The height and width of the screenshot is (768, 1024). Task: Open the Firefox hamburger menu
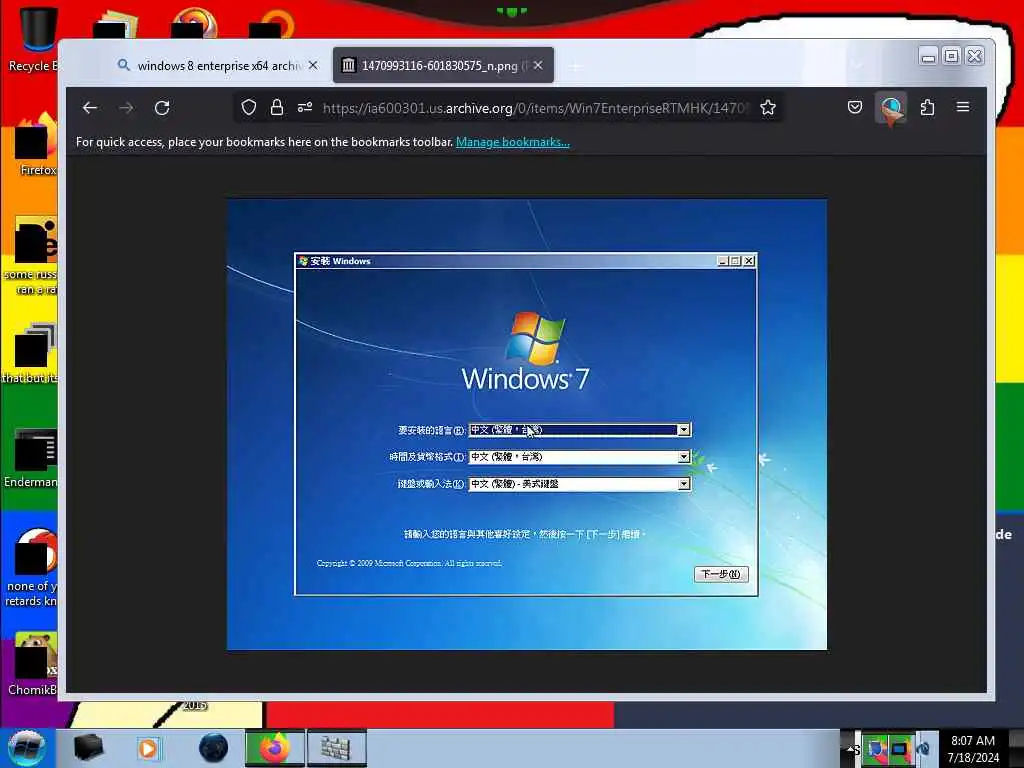pyautogui.click(x=963, y=107)
